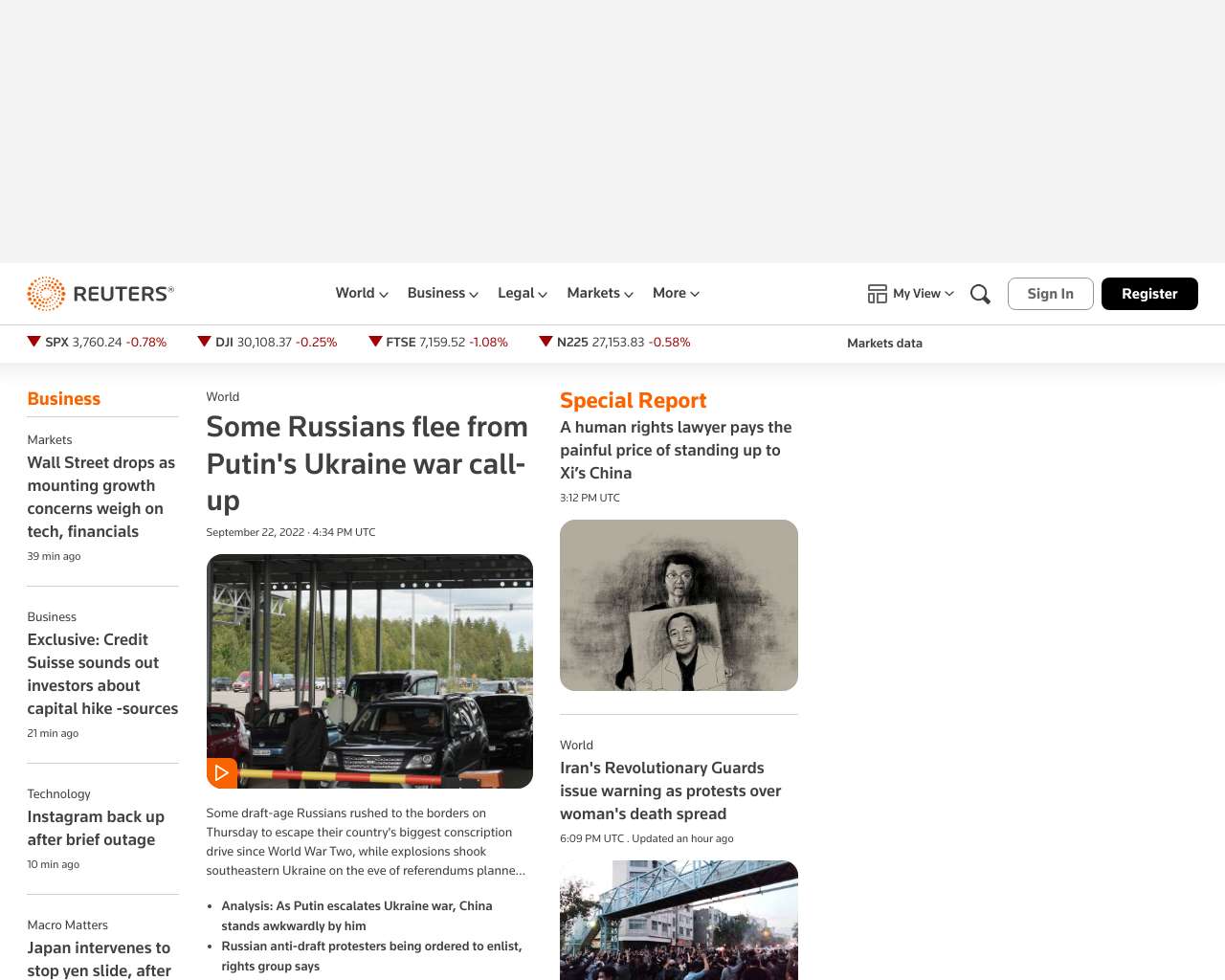
Task: Click the Macro Matters category label
Action: click(x=67, y=924)
